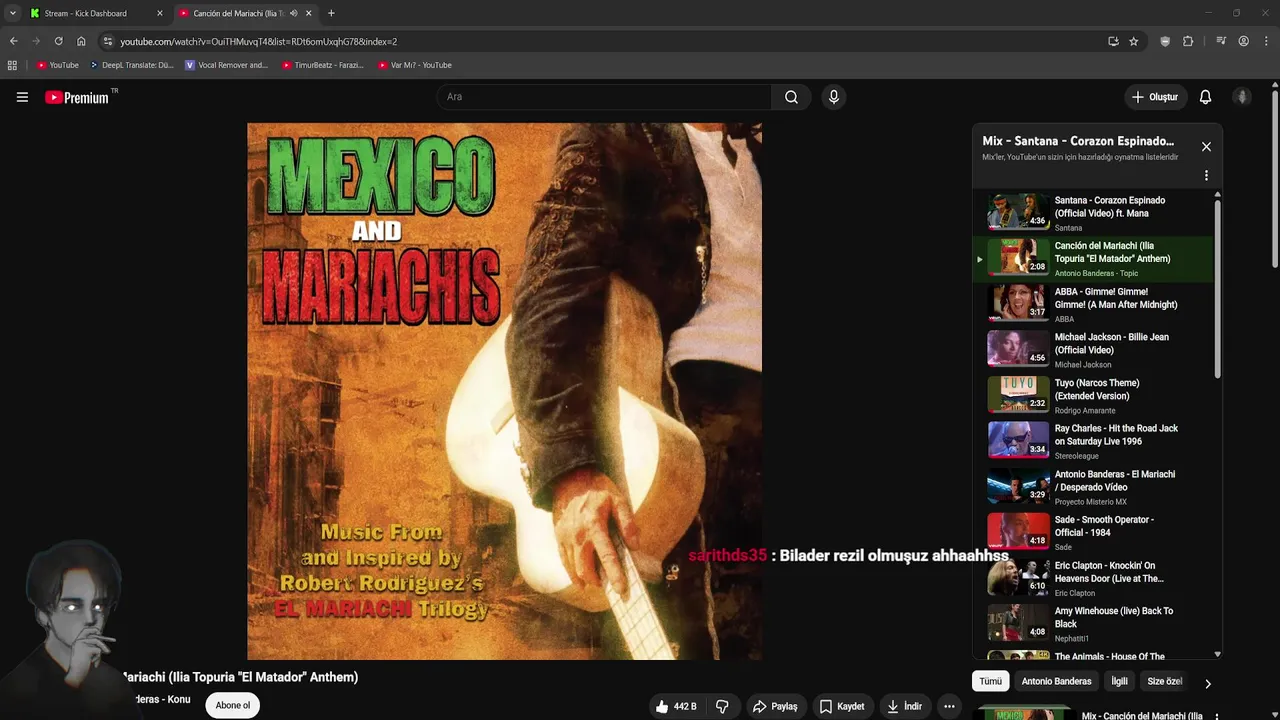Select the İlgili filter chip
The width and height of the screenshot is (1280, 720).
pos(1119,681)
